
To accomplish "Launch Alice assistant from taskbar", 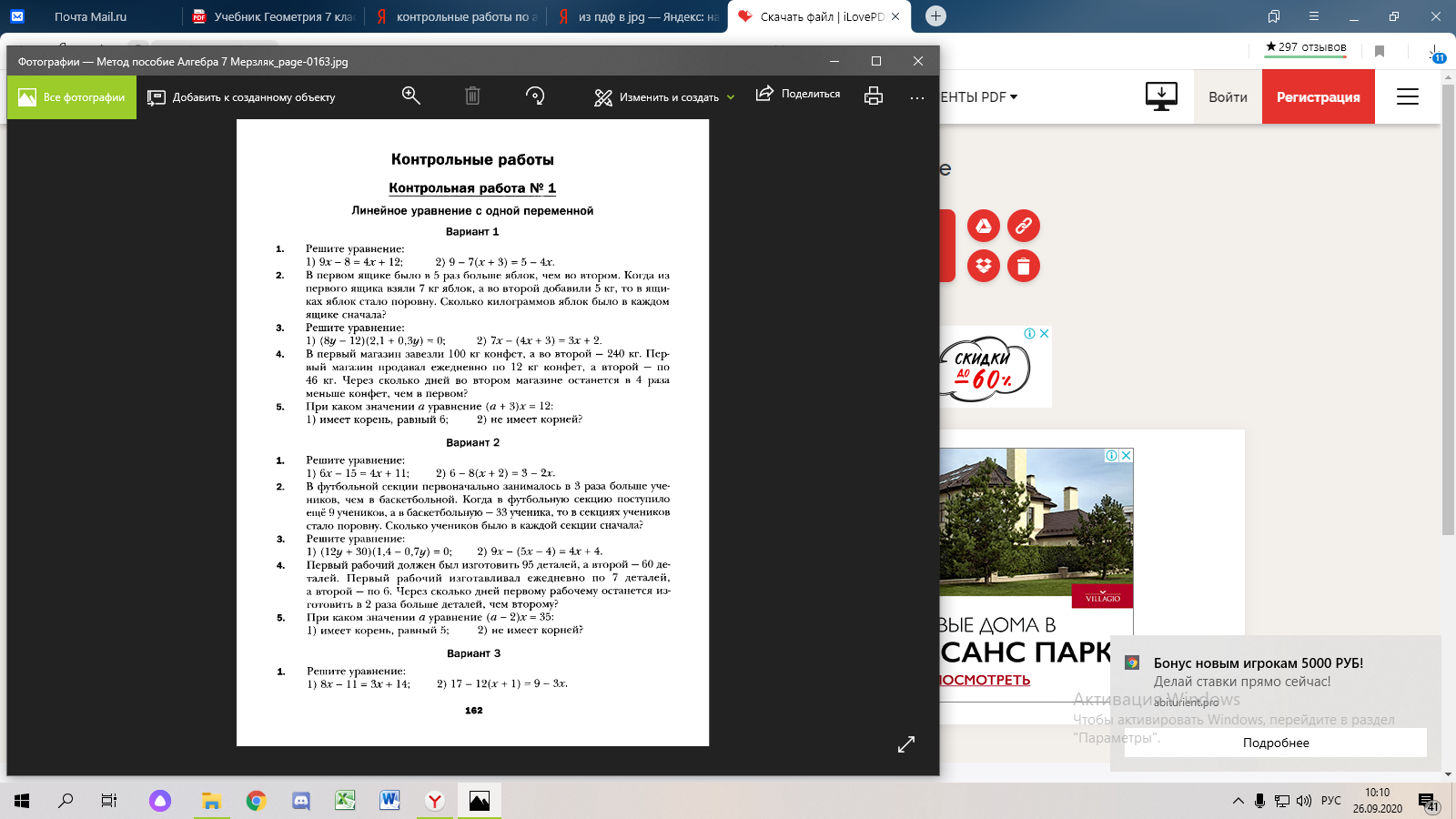I will point(160,801).
